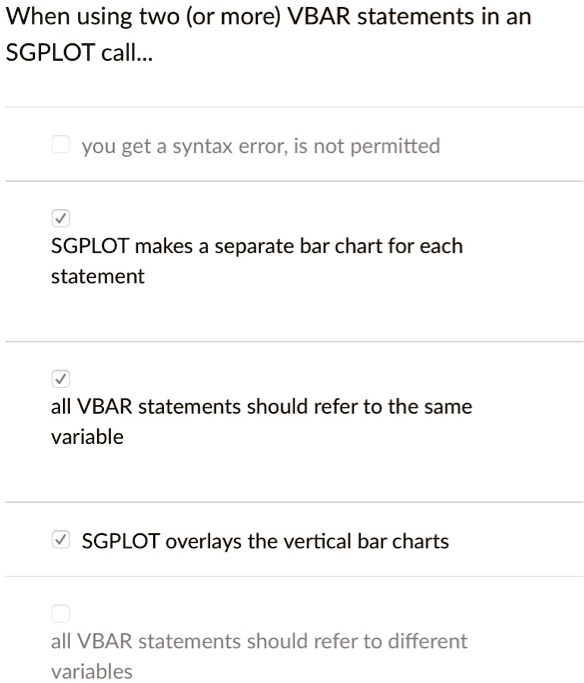Check the "you get a syntax error" checkbox
This screenshot has height=683, width=584.
[x=61, y=144]
